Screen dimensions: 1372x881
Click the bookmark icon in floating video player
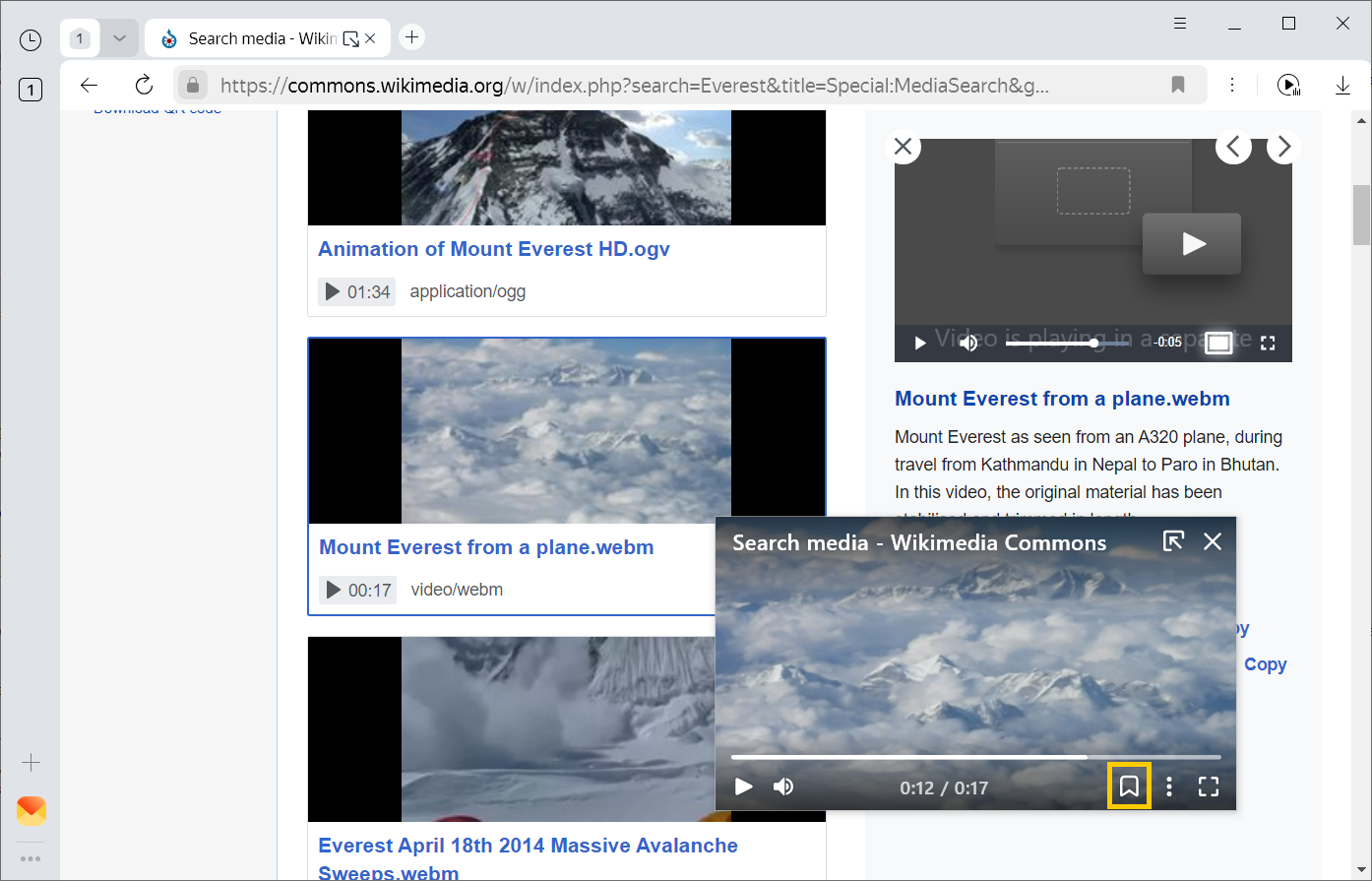tap(1129, 787)
